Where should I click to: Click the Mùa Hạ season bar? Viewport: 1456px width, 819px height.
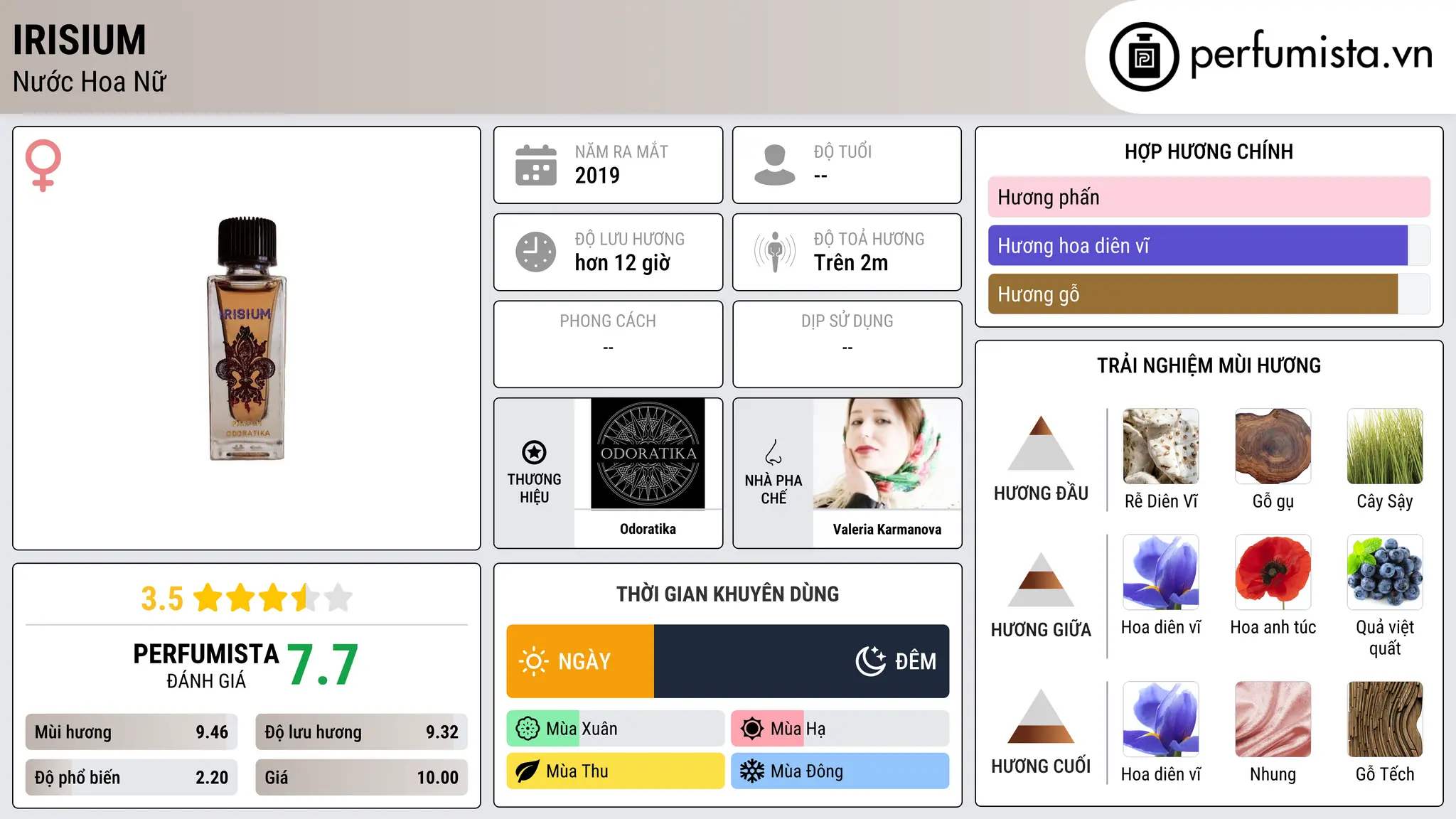[x=840, y=729]
